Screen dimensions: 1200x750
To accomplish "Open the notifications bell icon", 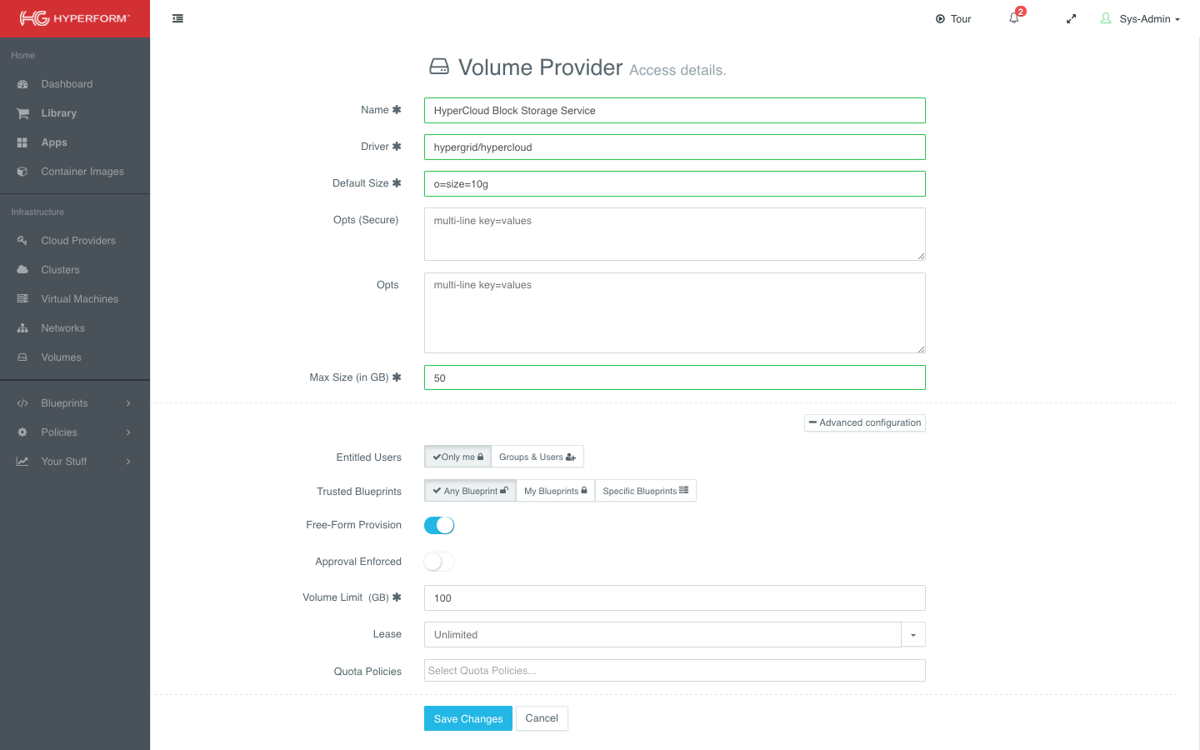I will 1014,18.
